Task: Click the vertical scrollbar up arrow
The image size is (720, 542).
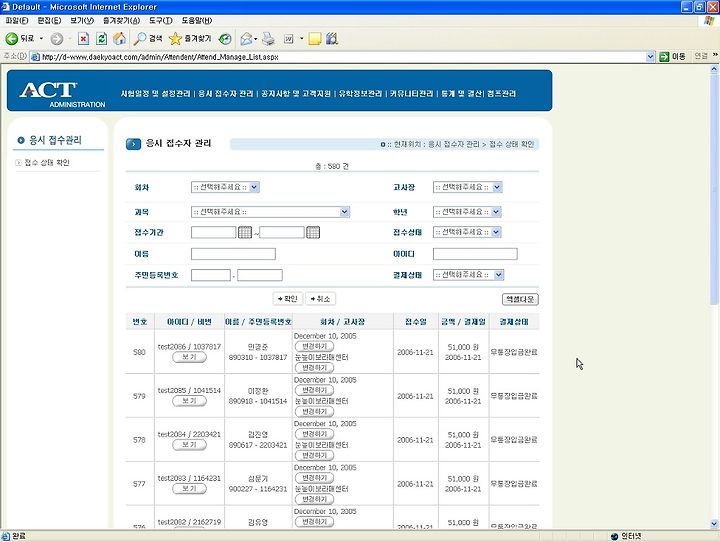Action: click(x=714, y=69)
